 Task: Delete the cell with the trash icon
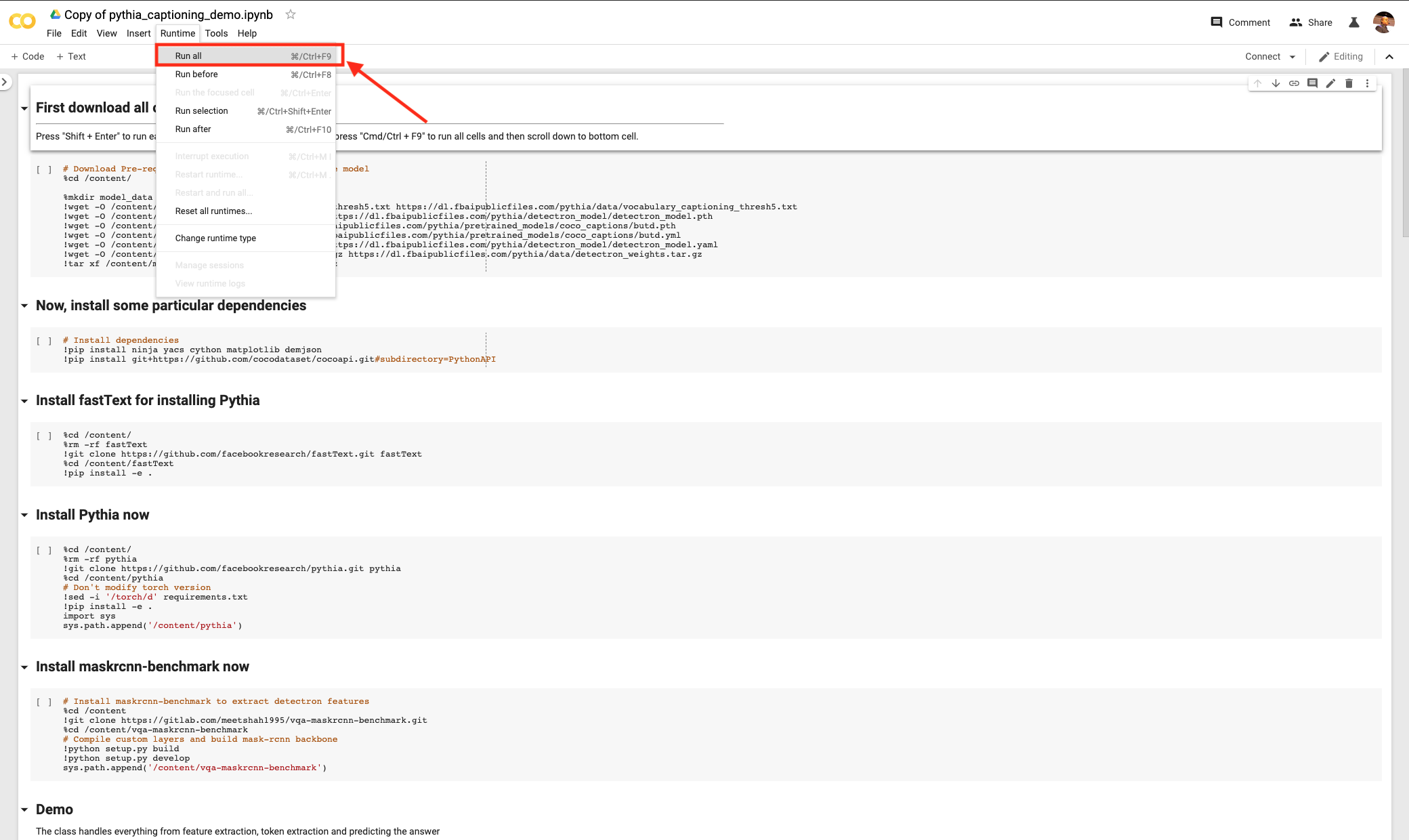tap(1349, 83)
